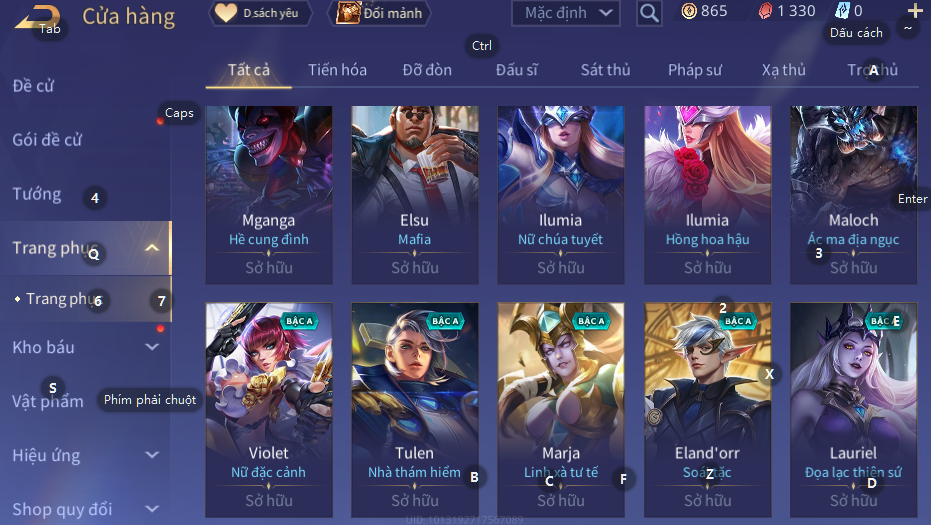Switch to the Pháp sư tab
The width and height of the screenshot is (931, 525).
[x=695, y=70]
